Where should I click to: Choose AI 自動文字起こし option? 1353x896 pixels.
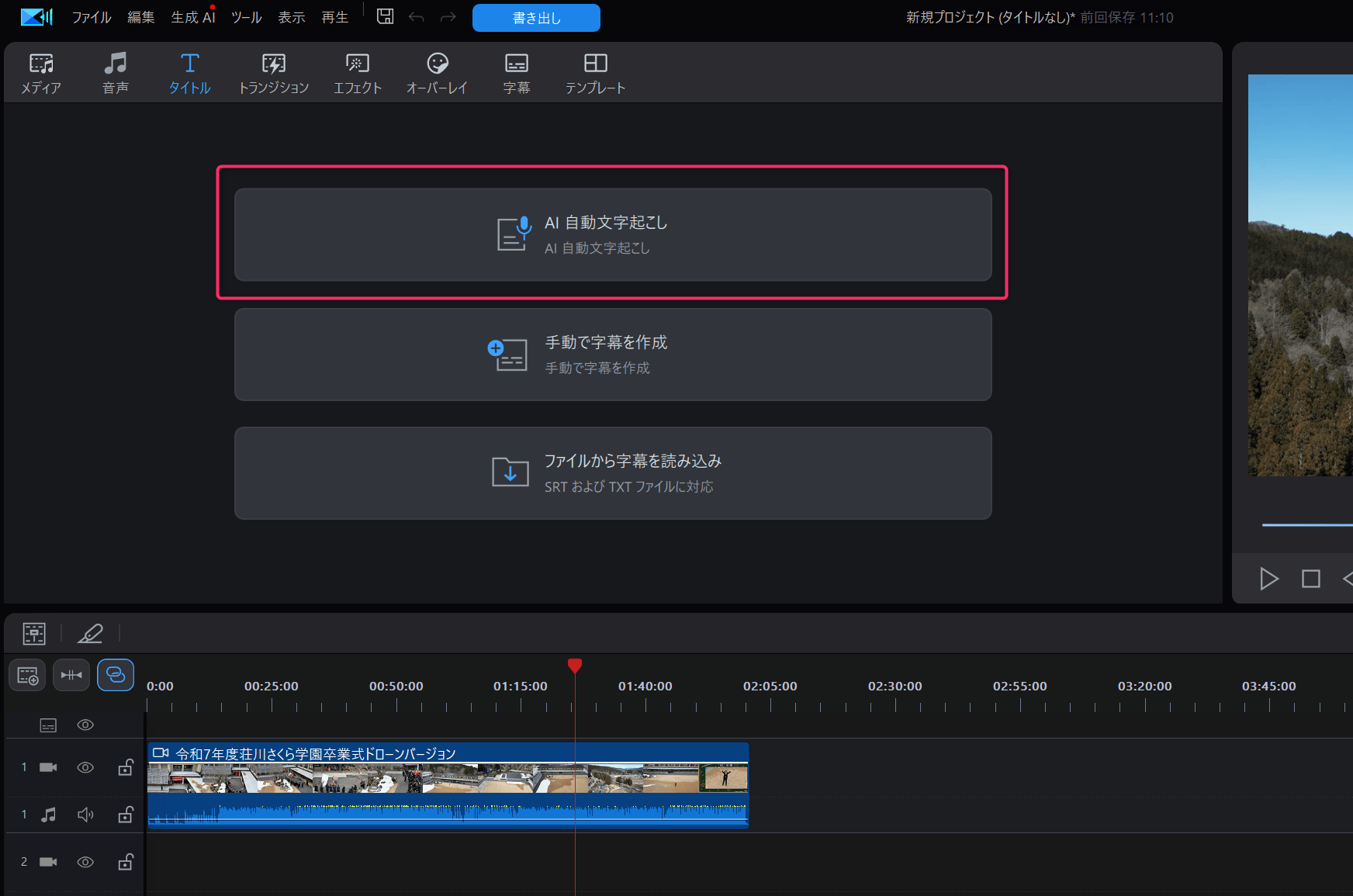coord(613,234)
